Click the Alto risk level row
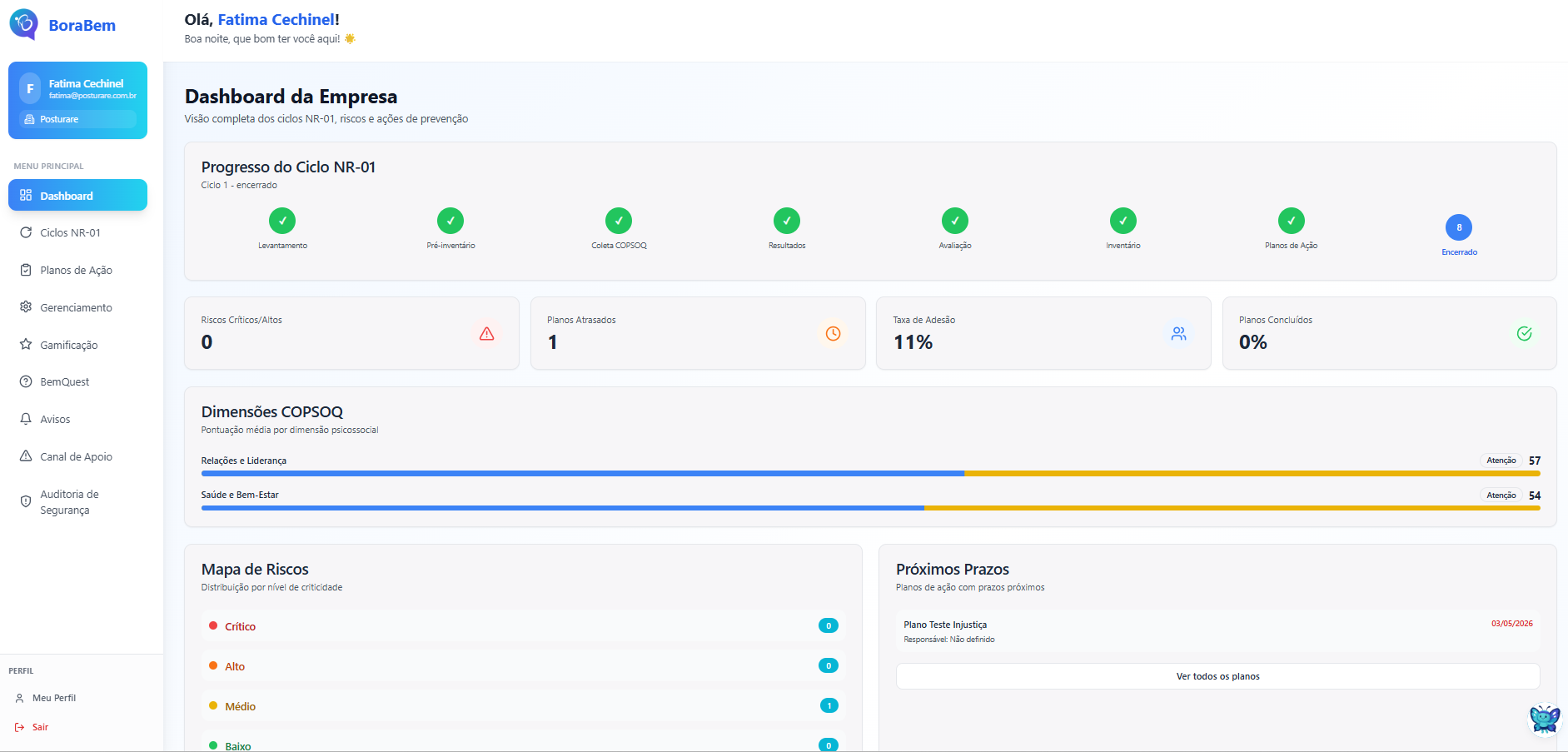The width and height of the screenshot is (1568, 752). 523,665
